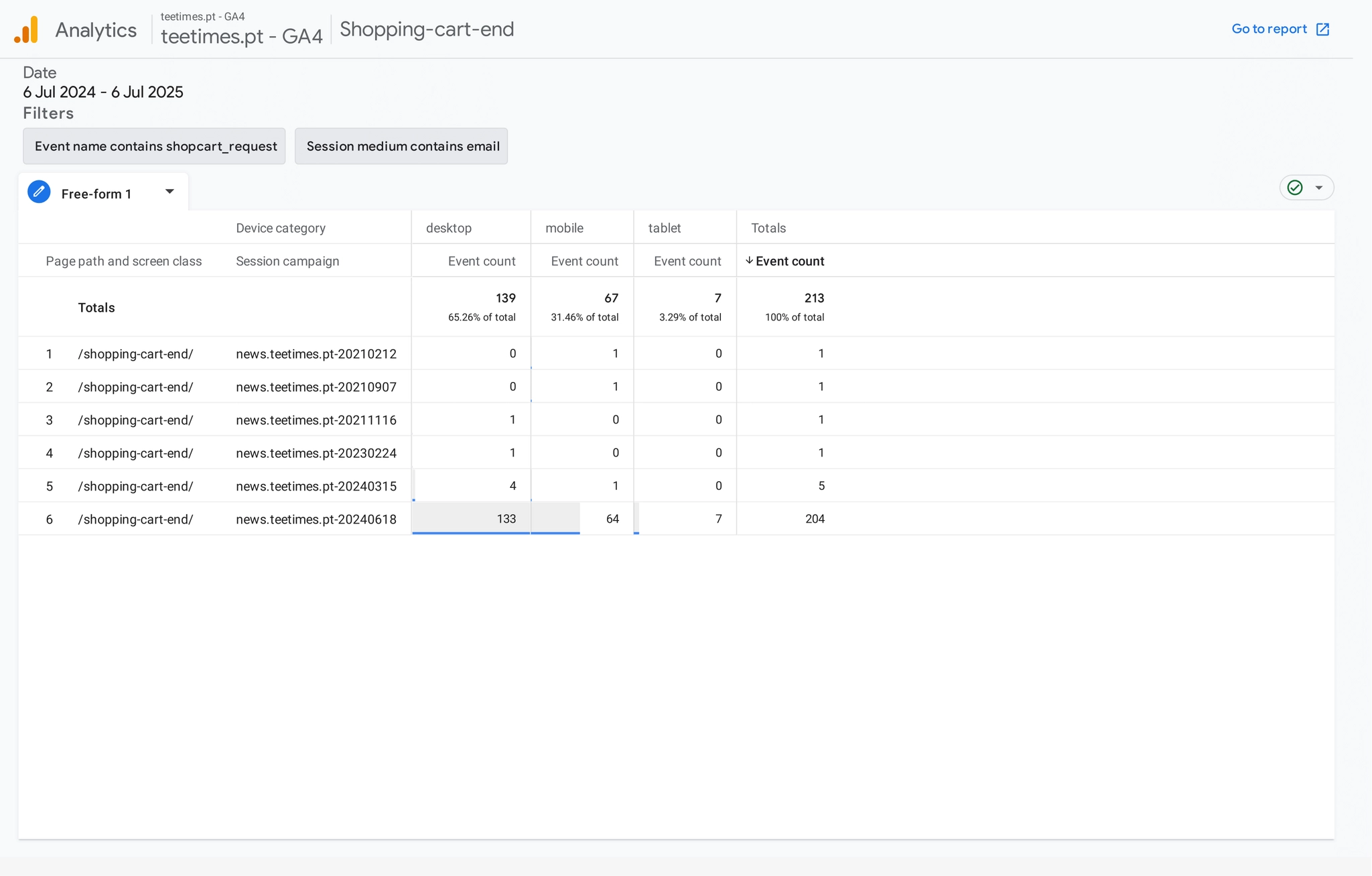The width and height of the screenshot is (1372, 876).
Task: Click the blue pencil edit icon on Free-form 1
Action: click(38, 191)
